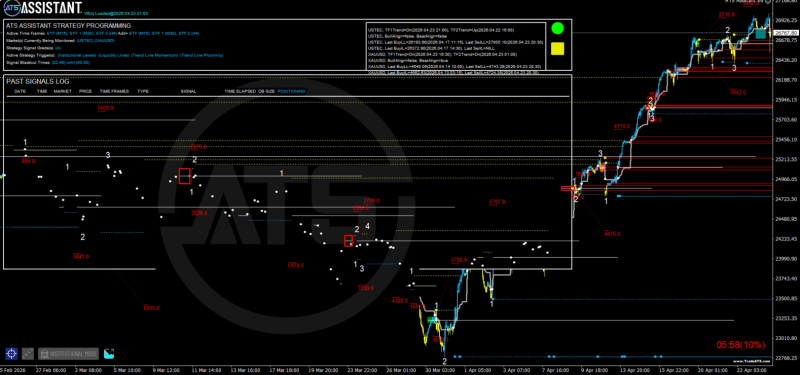The image size is (800, 375).
Task: Click the red 5787.0 chart label
Action: (496, 202)
